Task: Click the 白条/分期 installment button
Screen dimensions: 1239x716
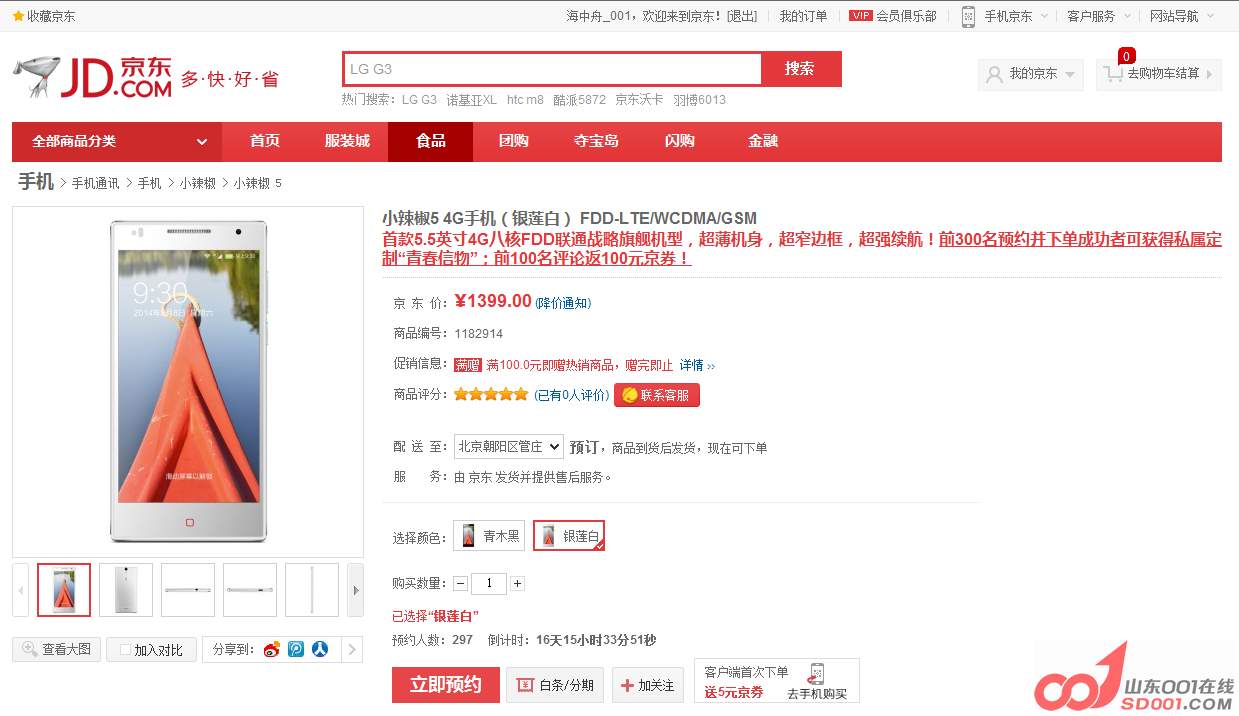Action: 554,685
